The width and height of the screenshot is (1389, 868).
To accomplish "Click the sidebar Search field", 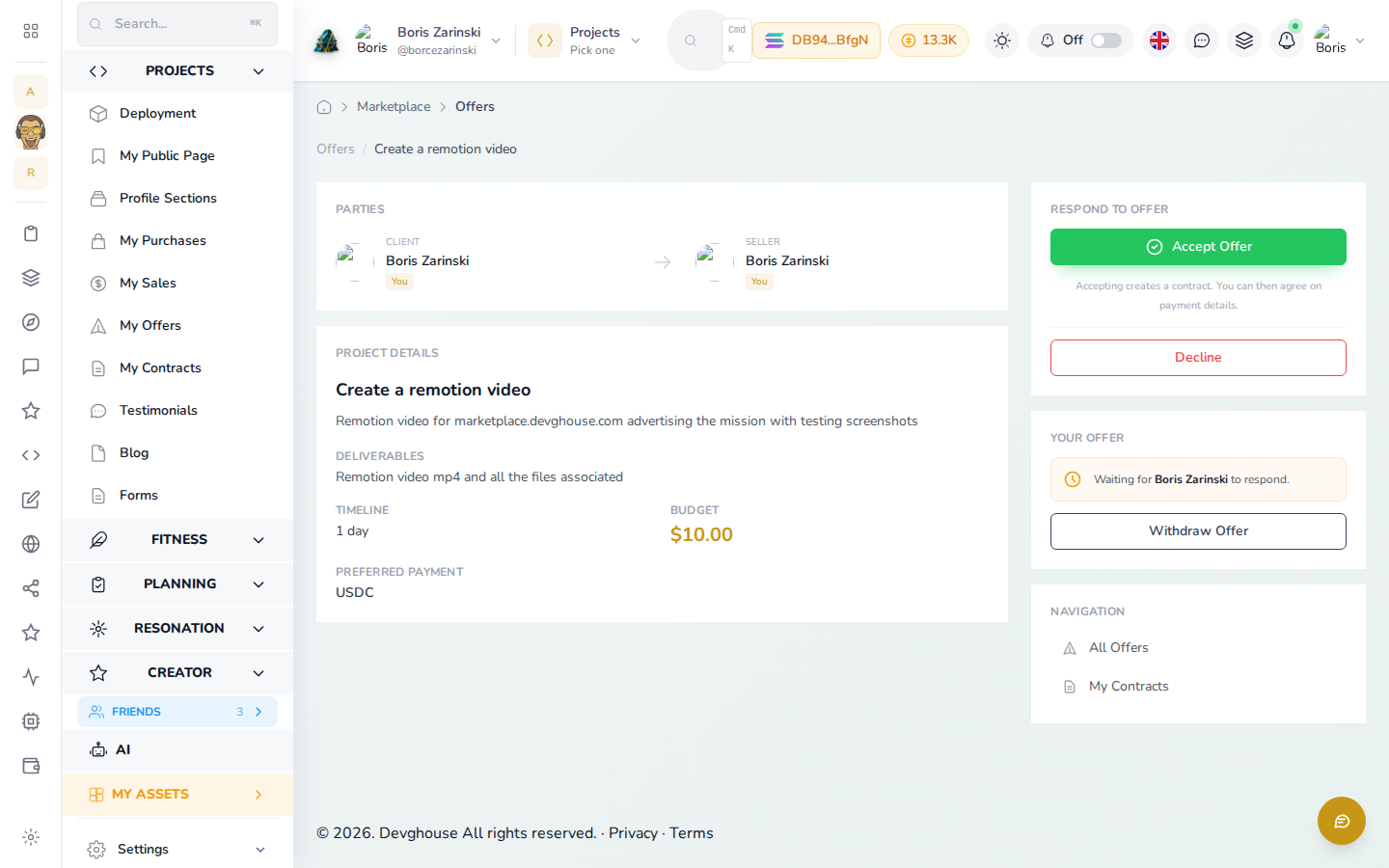I will tap(177, 23).
